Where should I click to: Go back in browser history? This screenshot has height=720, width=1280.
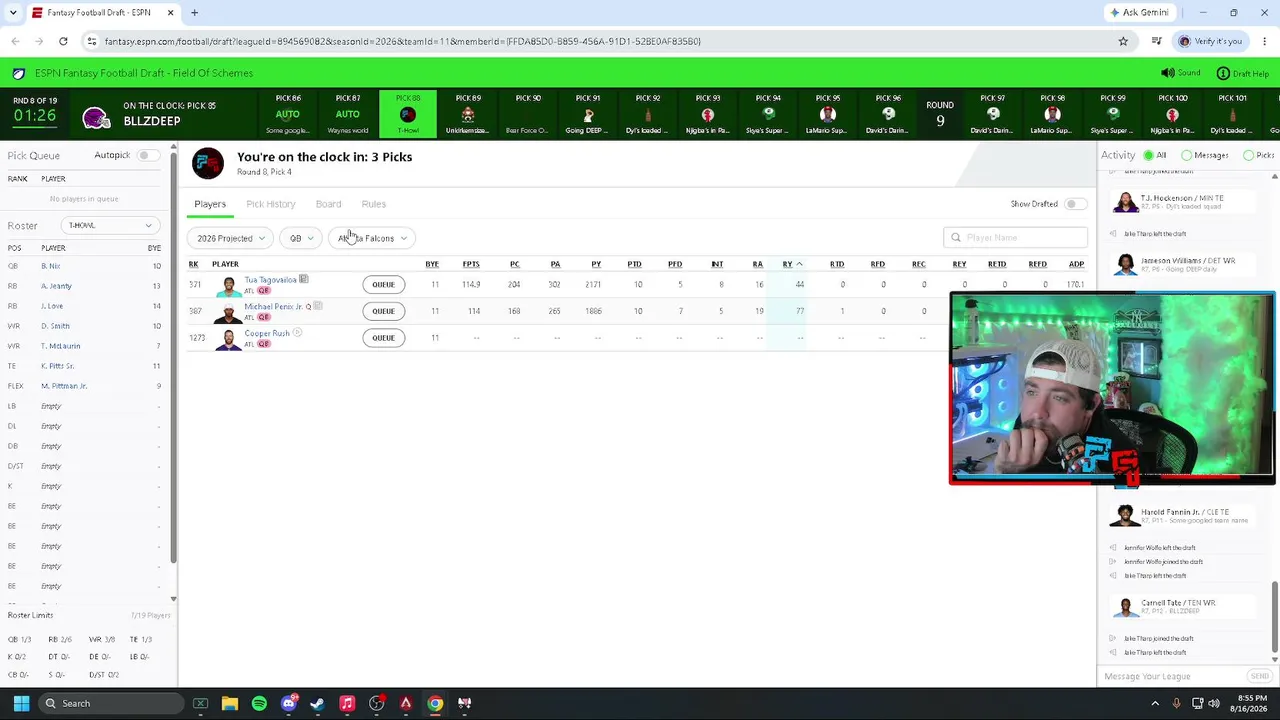click(15, 41)
